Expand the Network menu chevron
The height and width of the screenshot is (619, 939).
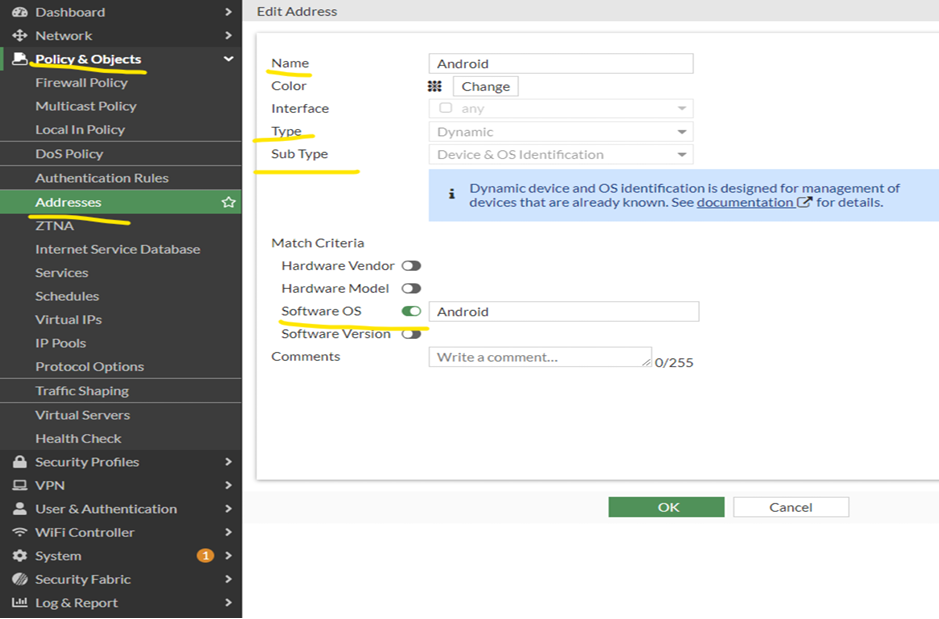pos(228,35)
